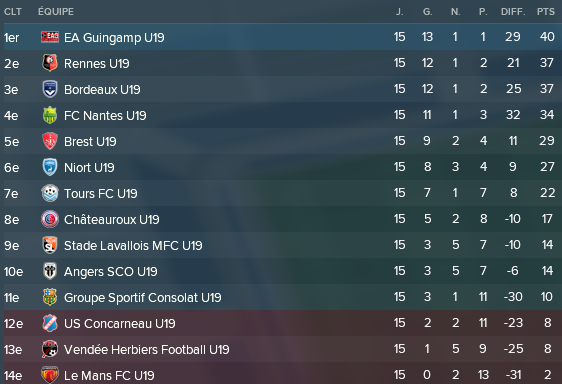Sort table by PTS column header
The image size is (562, 384).
(546, 12)
